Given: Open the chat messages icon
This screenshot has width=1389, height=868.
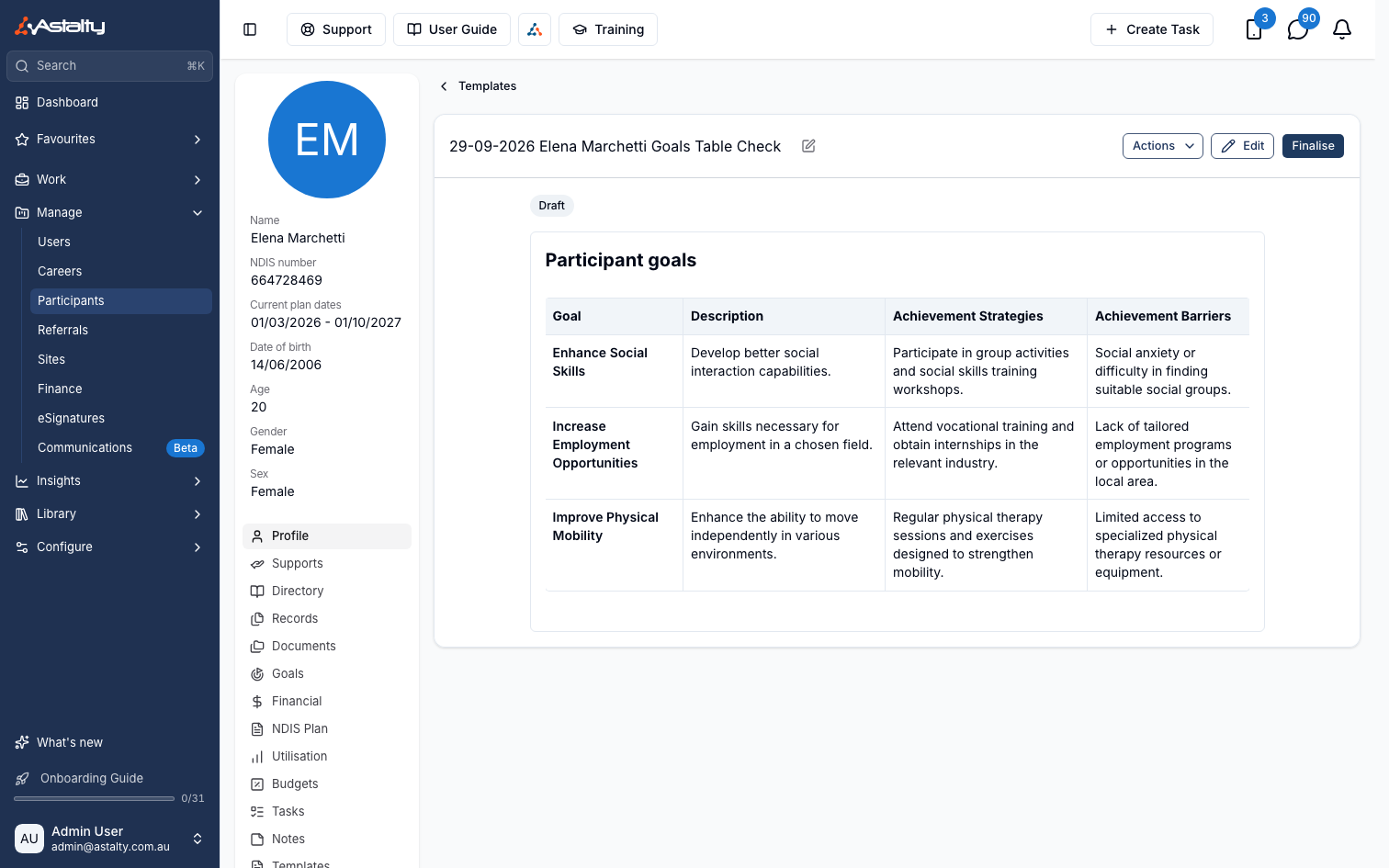Looking at the screenshot, I should [1298, 29].
